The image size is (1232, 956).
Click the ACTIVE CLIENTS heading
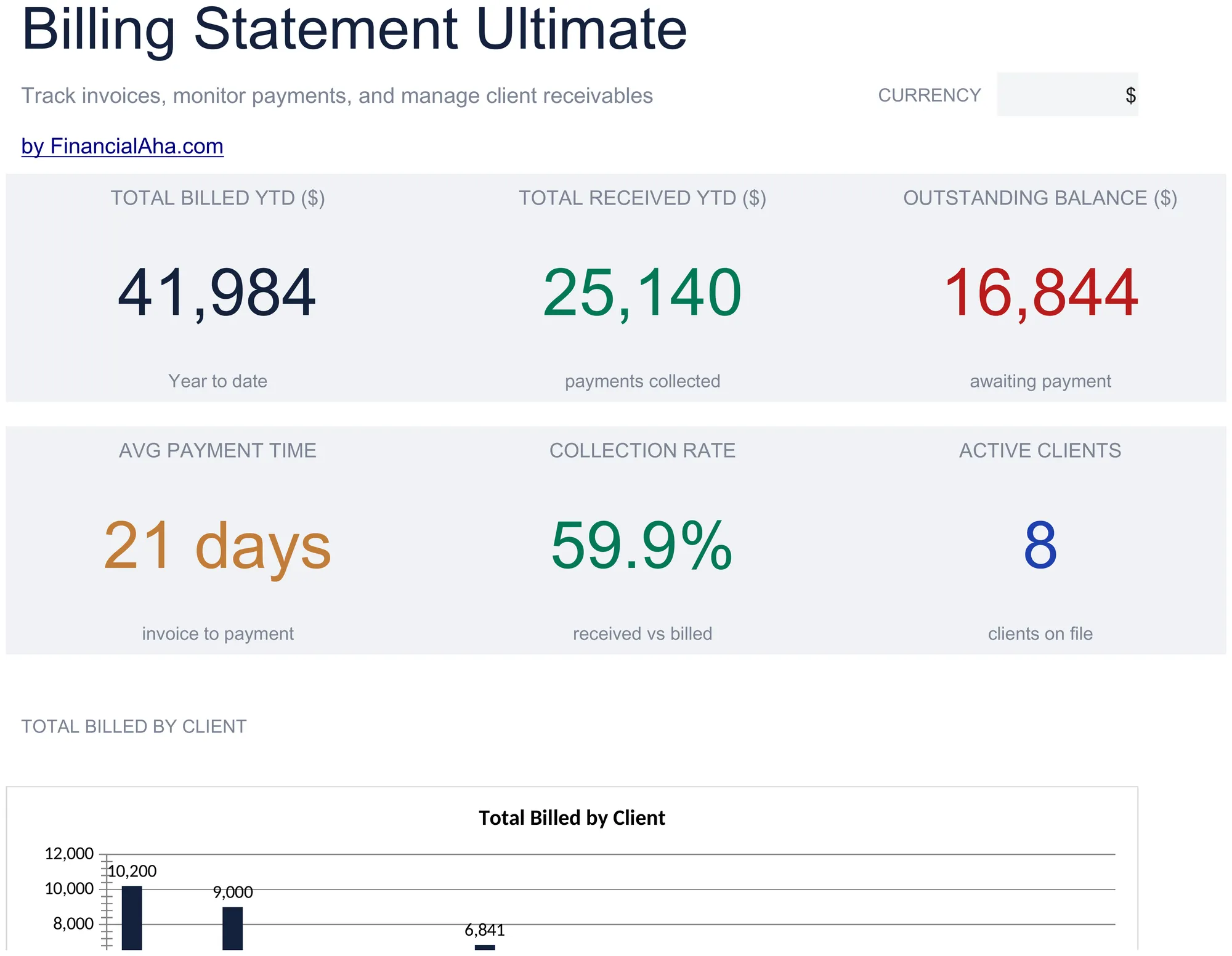point(1040,451)
